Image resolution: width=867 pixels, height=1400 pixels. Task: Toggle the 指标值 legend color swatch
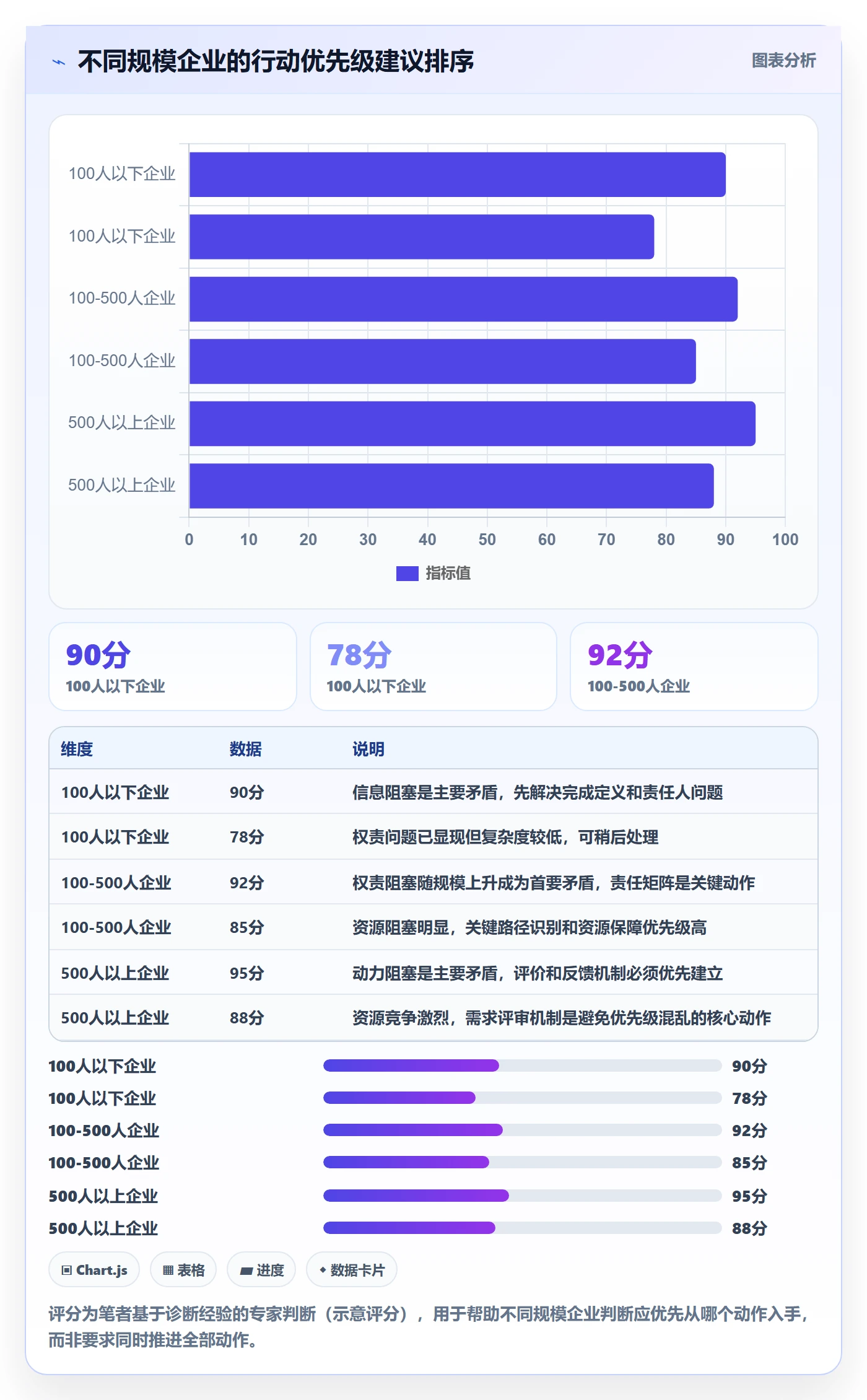[x=407, y=574]
